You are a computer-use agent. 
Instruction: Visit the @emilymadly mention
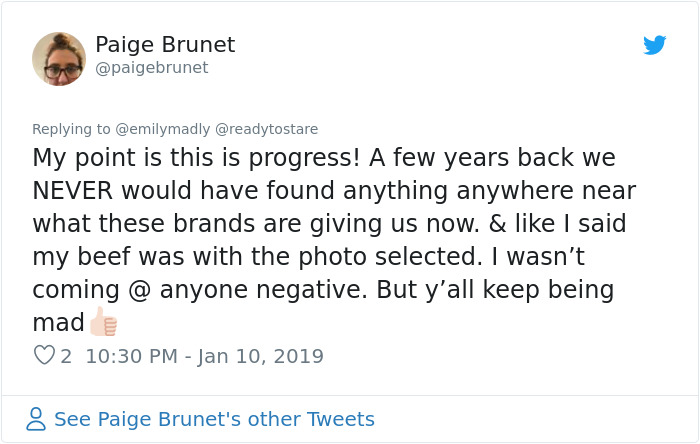tap(162, 129)
